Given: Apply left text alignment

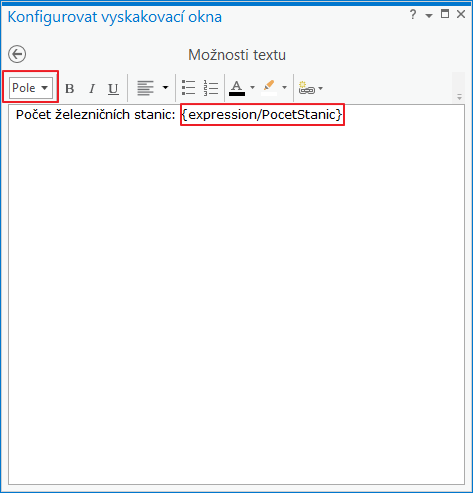Looking at the screenshot, I should (x=146, y=88).
